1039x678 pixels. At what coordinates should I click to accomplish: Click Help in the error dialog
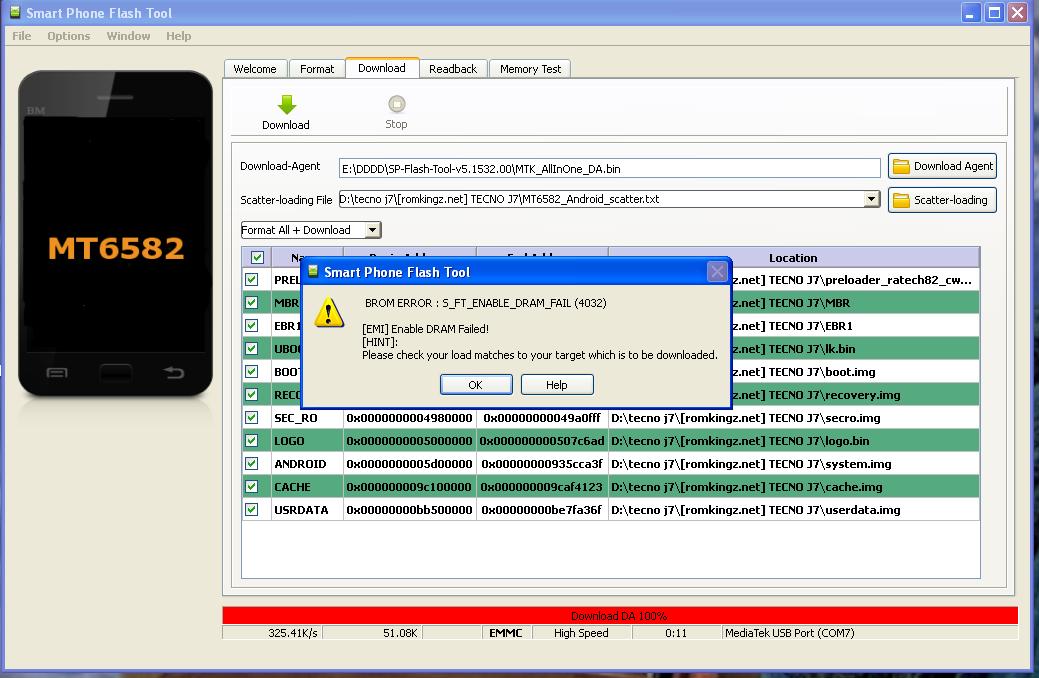(557, 384)
